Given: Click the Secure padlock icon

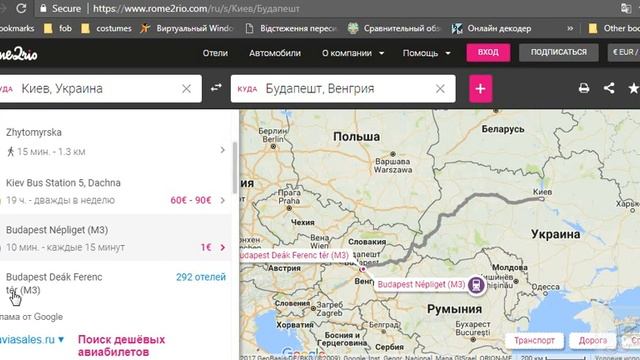Looking at the screenshot, I should click(x=43, y=8).
